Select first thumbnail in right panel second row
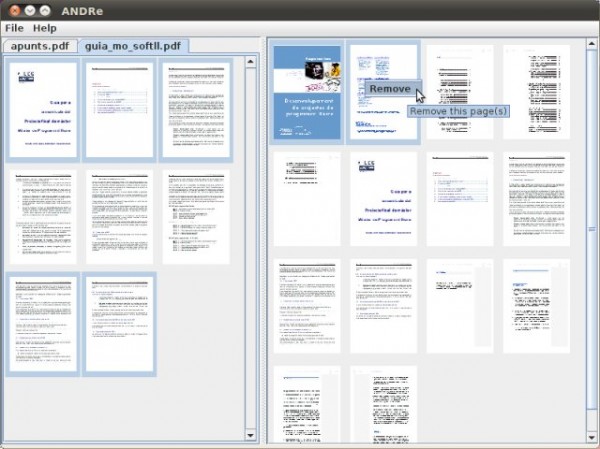The width and height of the screenshot is (600, 449). click(x=307, y=199)
